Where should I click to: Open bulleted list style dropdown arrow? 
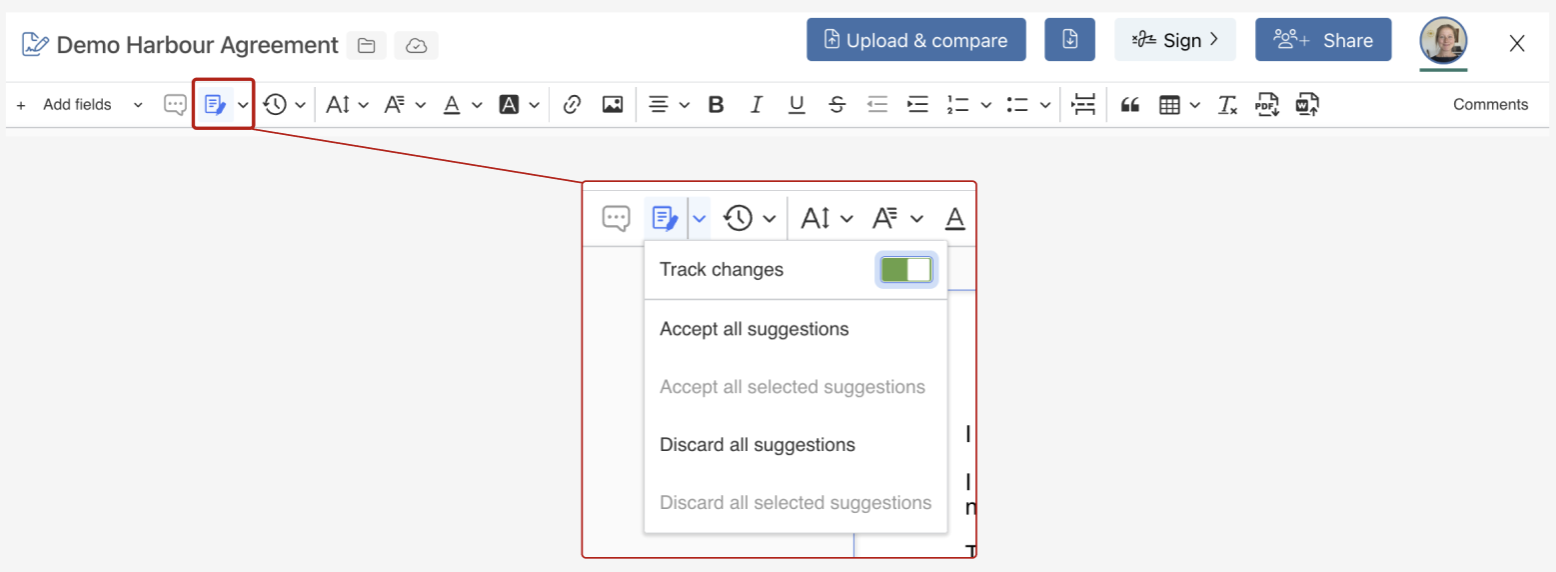tap(1045, 104)
